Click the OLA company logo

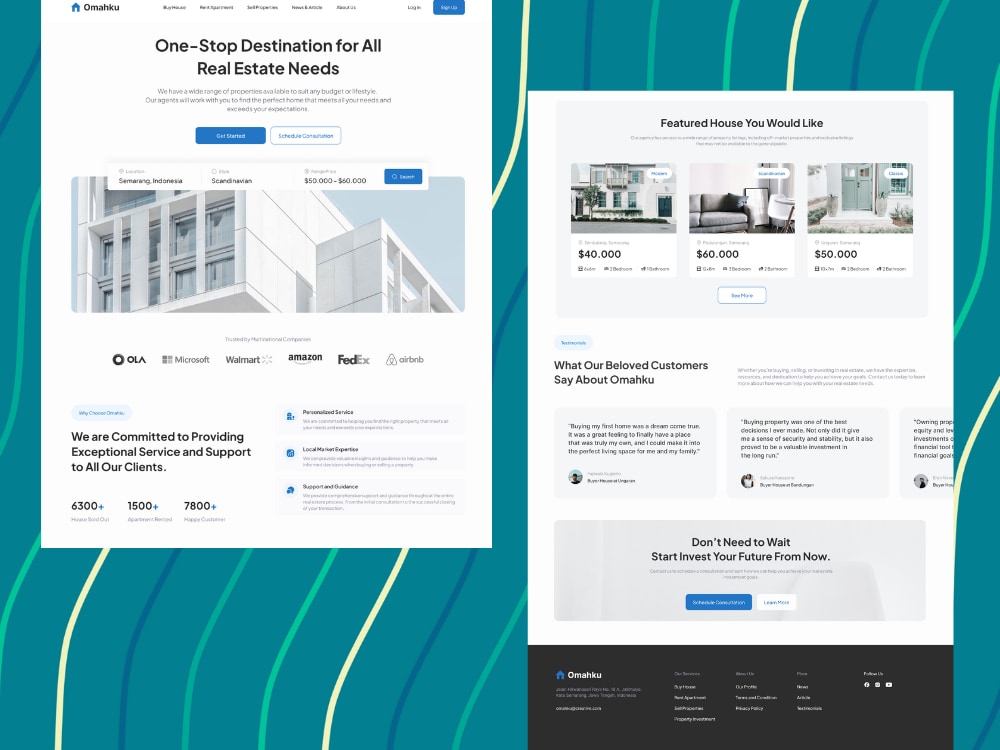pos(129,360)
